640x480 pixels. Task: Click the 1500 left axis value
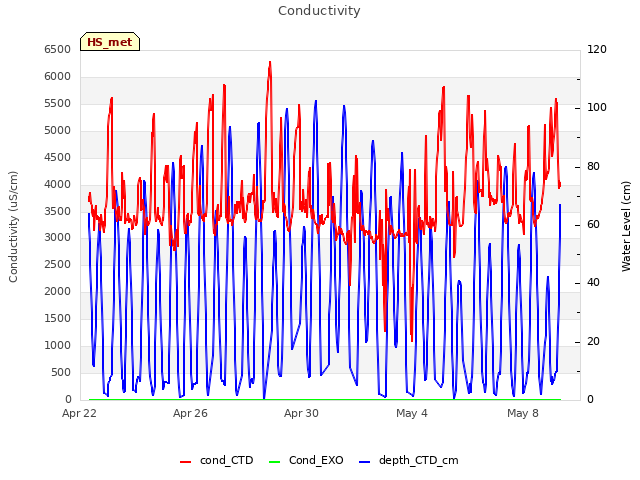coord(58,318)
